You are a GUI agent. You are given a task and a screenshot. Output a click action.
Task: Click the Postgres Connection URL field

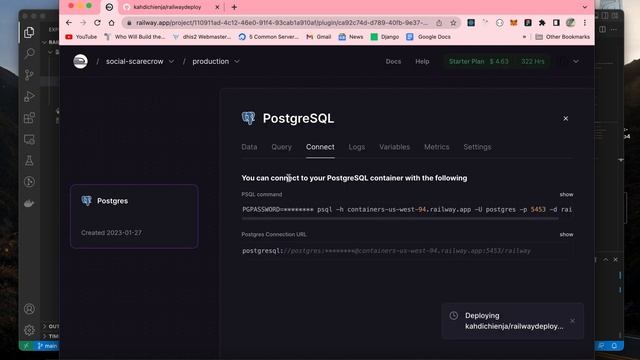click(407, 251)
